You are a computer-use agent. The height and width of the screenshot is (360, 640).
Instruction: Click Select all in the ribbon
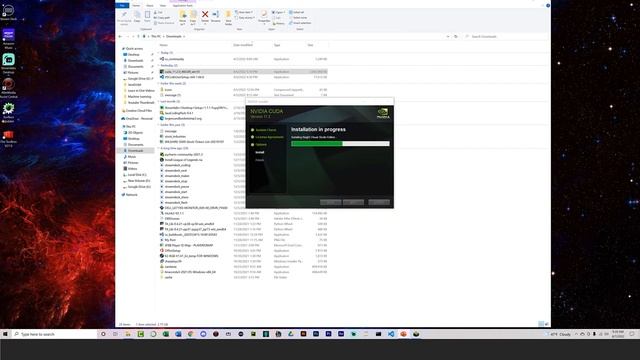tap(297, 12)
